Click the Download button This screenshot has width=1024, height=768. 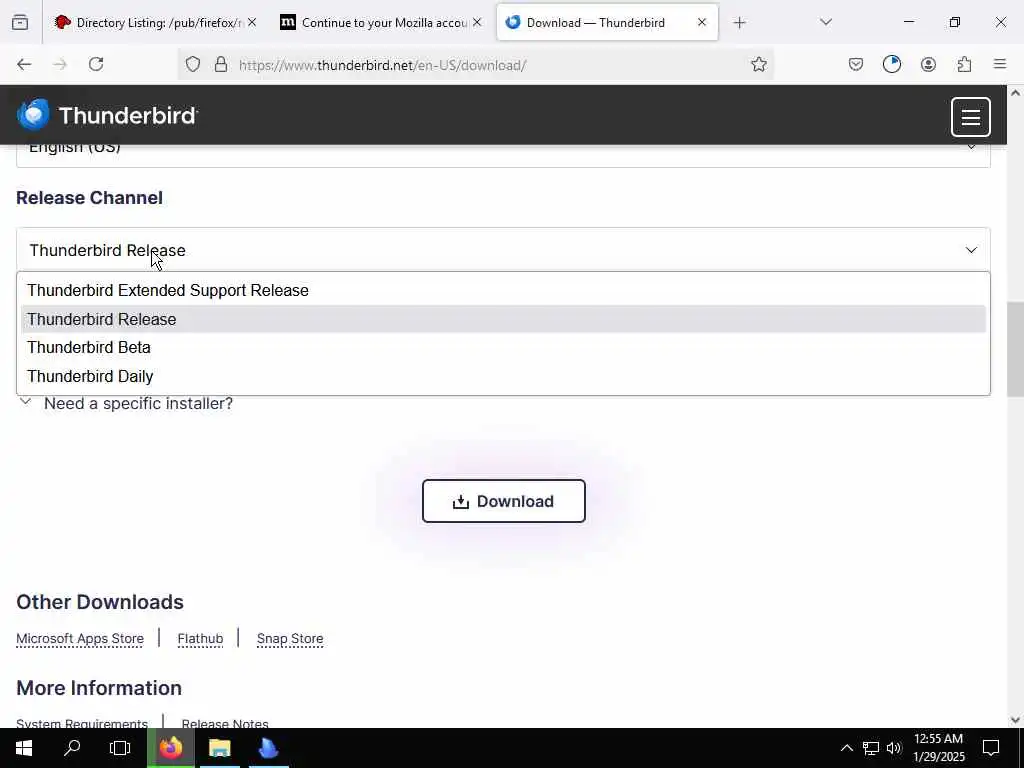pyautogui.click(x=504, y=501)
